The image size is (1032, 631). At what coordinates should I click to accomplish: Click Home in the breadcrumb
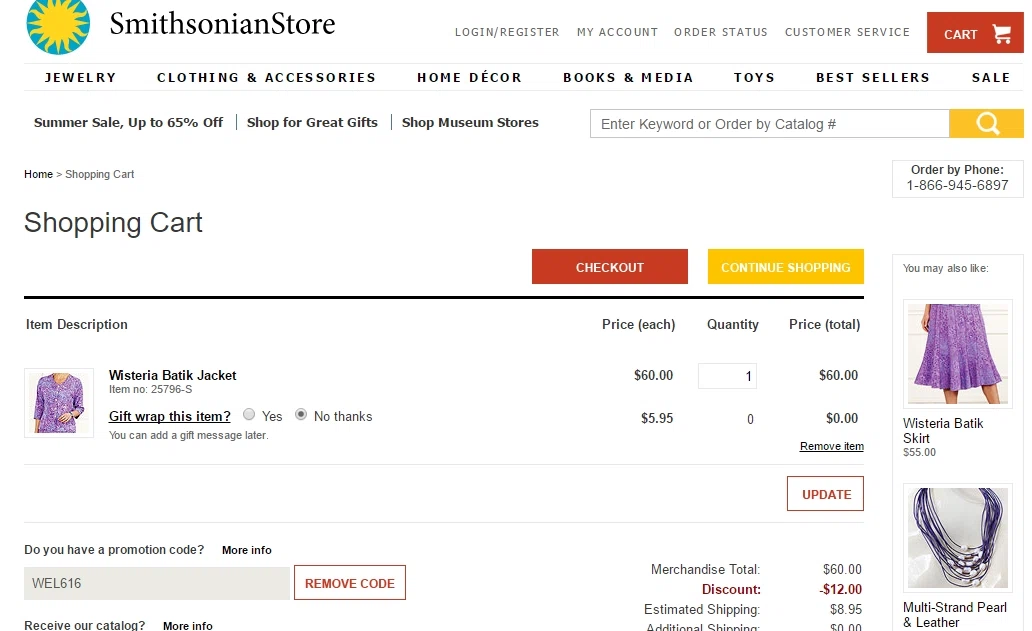pyautogui.click(x=38, y=174)
